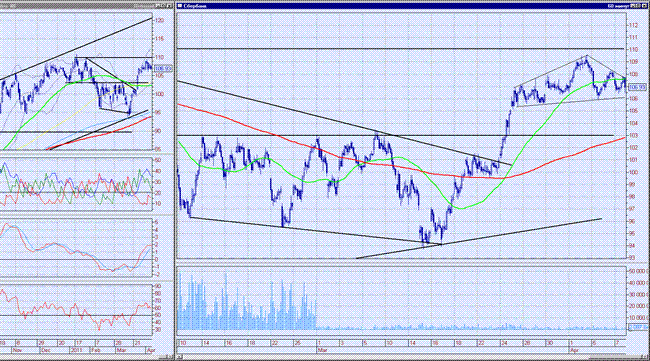650x361 pixels.
Task: Click the volume histogram pane of main chart
Action: click(x=401, y=299)
